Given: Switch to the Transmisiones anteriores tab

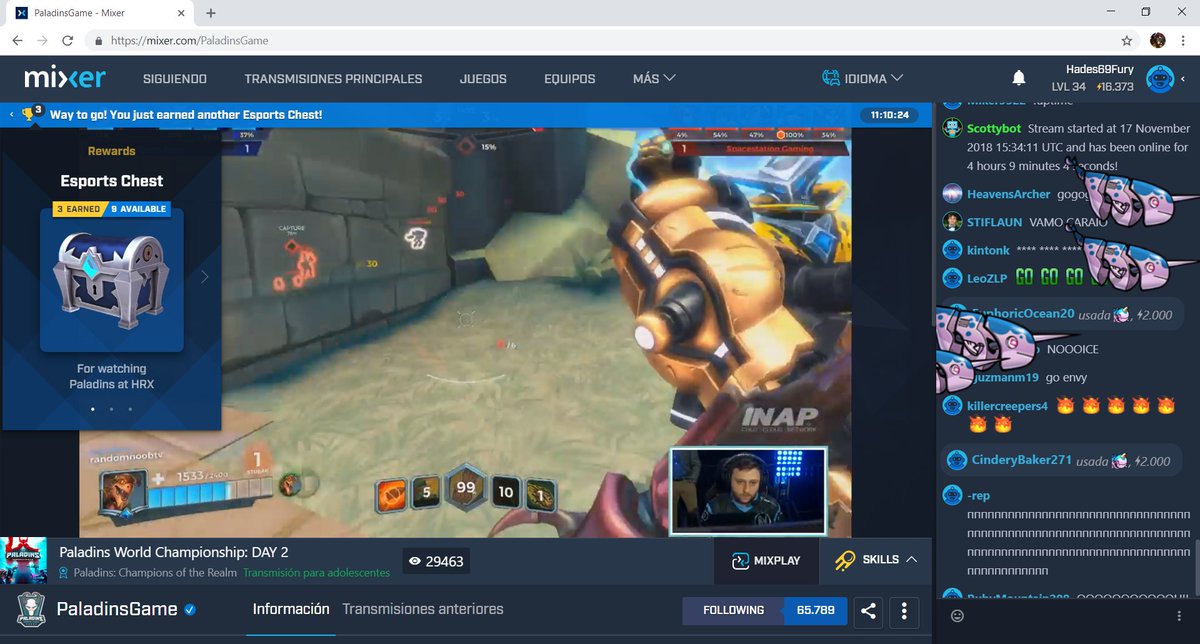Looking at the screenshot, I should 423,609.
